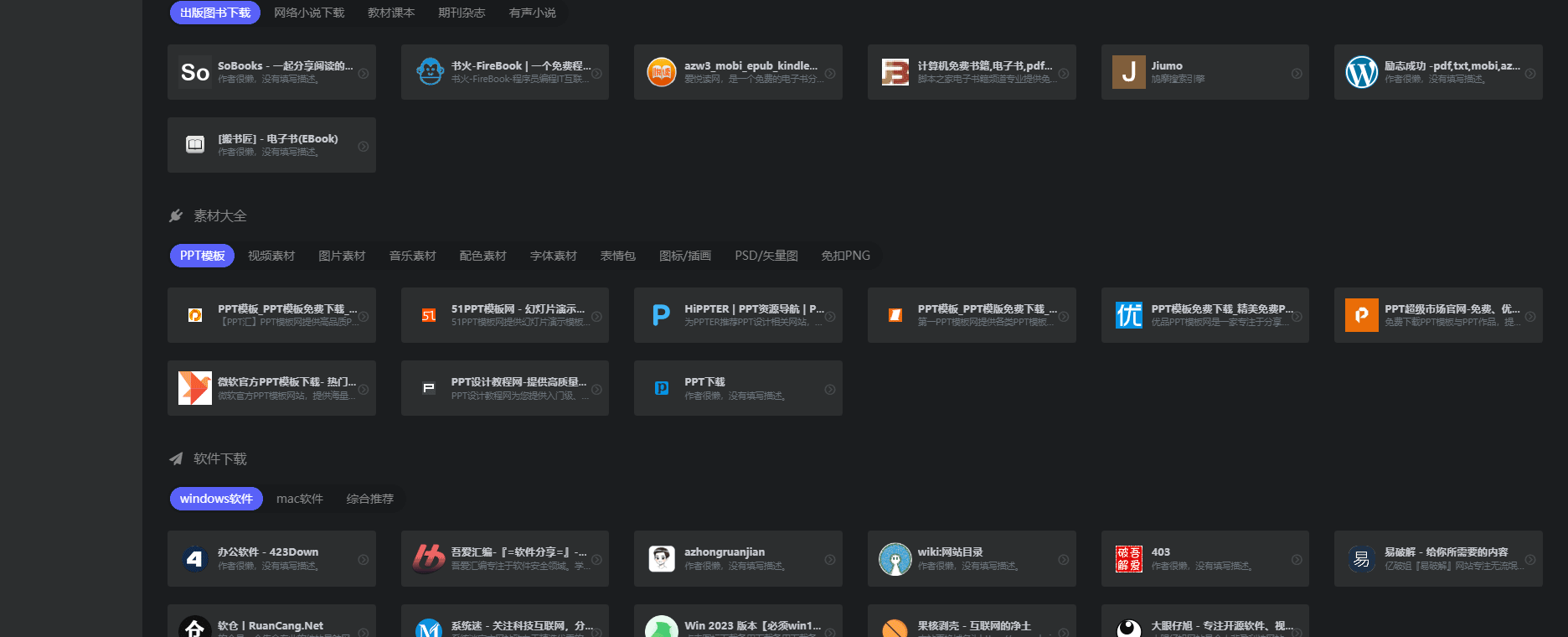The width and height of the screenshot is (1568, 637).
Task: Click the WordPress logo of 励志成功
Action: click(1362, 72)
